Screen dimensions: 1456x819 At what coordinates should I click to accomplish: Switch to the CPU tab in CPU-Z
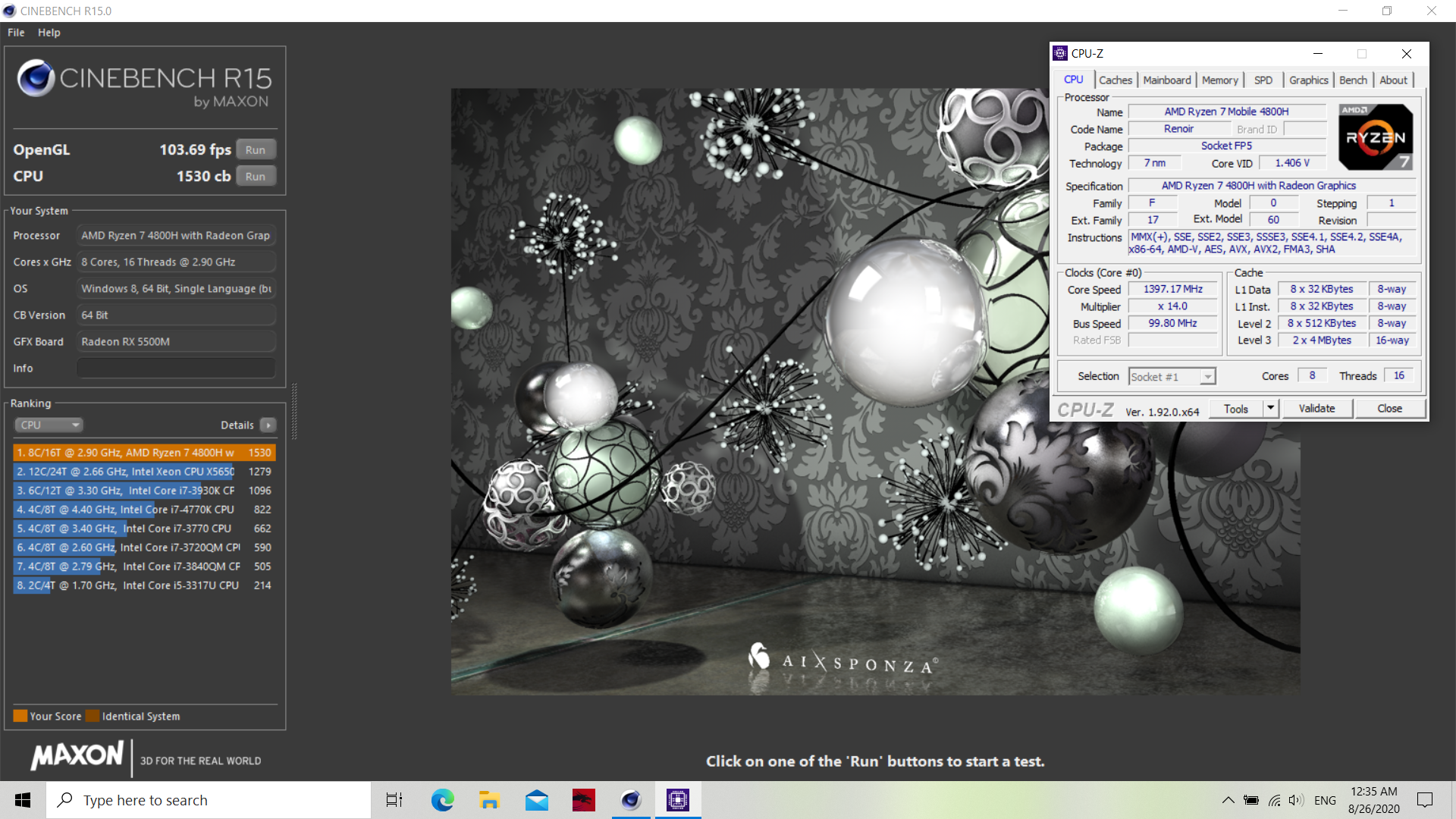[1074, 80]
